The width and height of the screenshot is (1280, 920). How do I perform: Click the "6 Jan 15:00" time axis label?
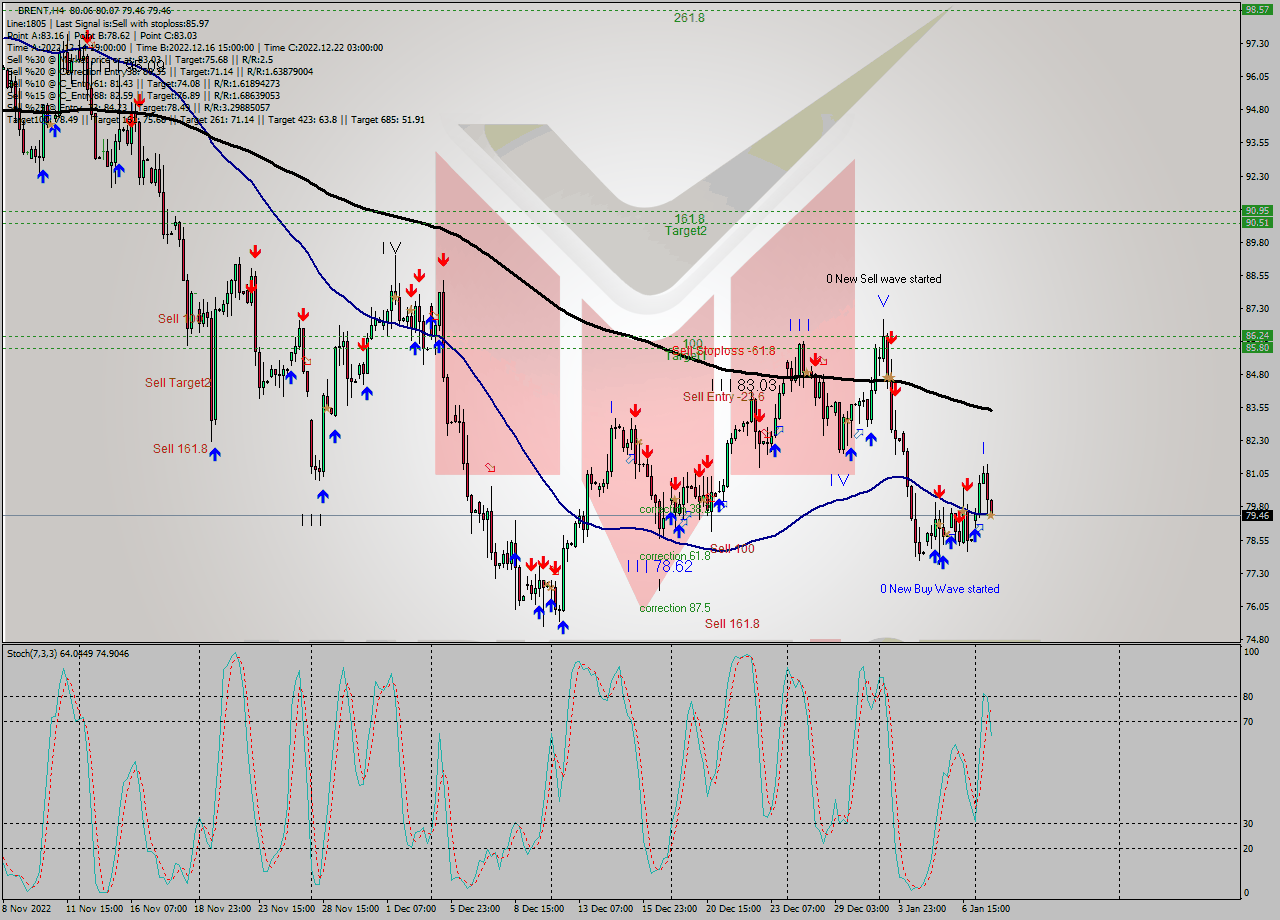[x=988, y=909]
